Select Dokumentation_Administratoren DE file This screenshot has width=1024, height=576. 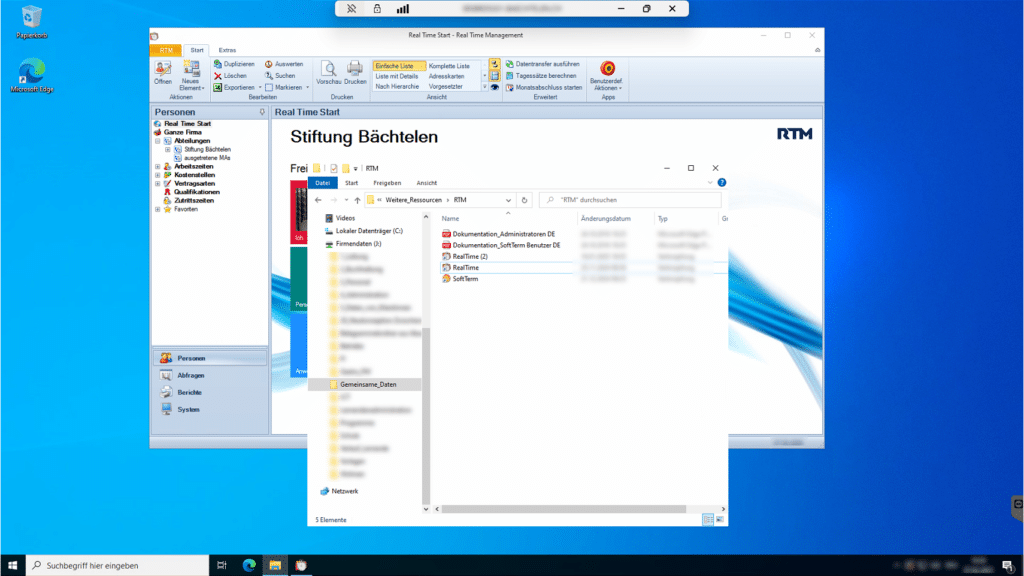(504, 234)
